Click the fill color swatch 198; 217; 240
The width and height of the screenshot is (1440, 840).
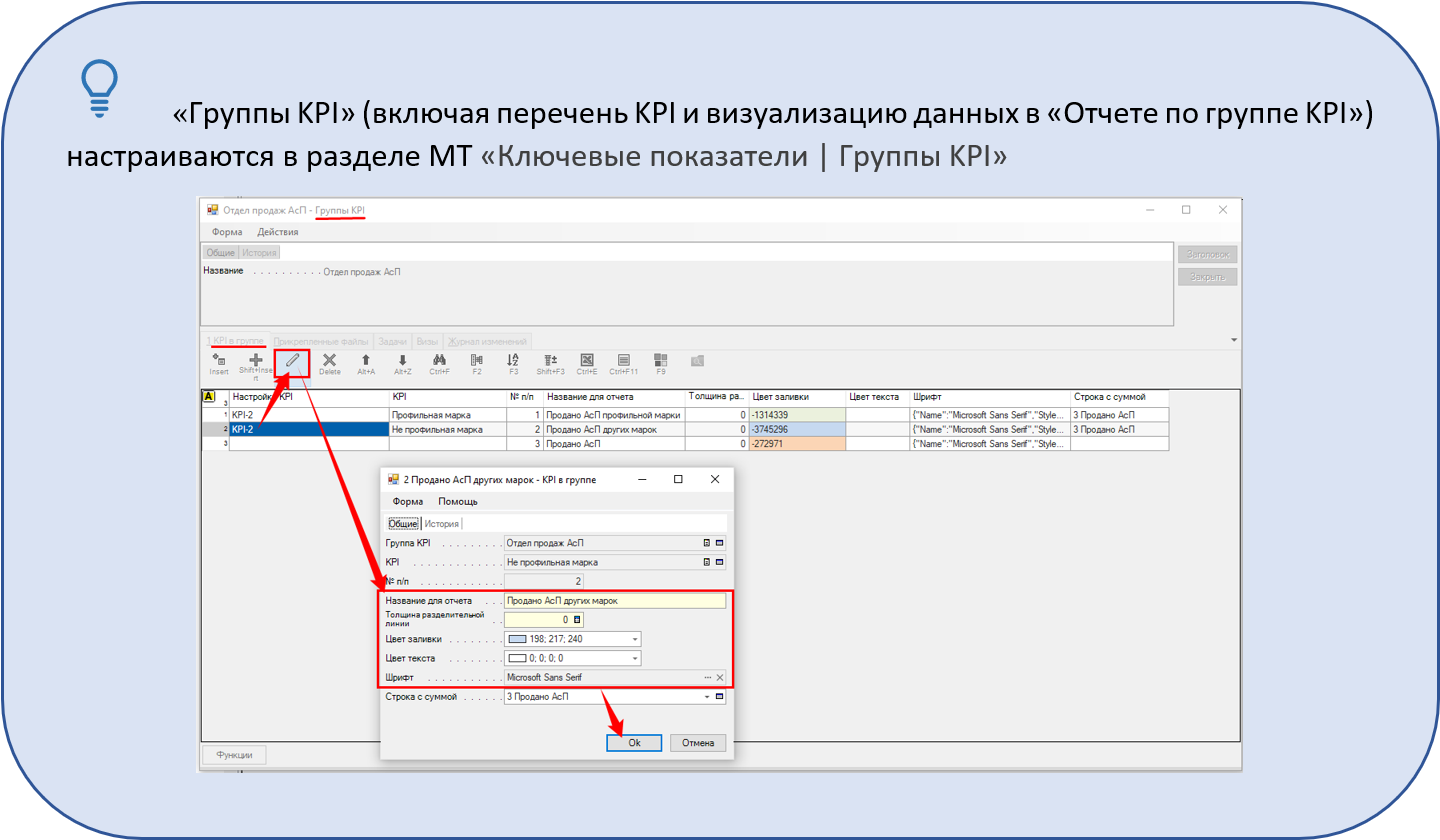(517, 640)
